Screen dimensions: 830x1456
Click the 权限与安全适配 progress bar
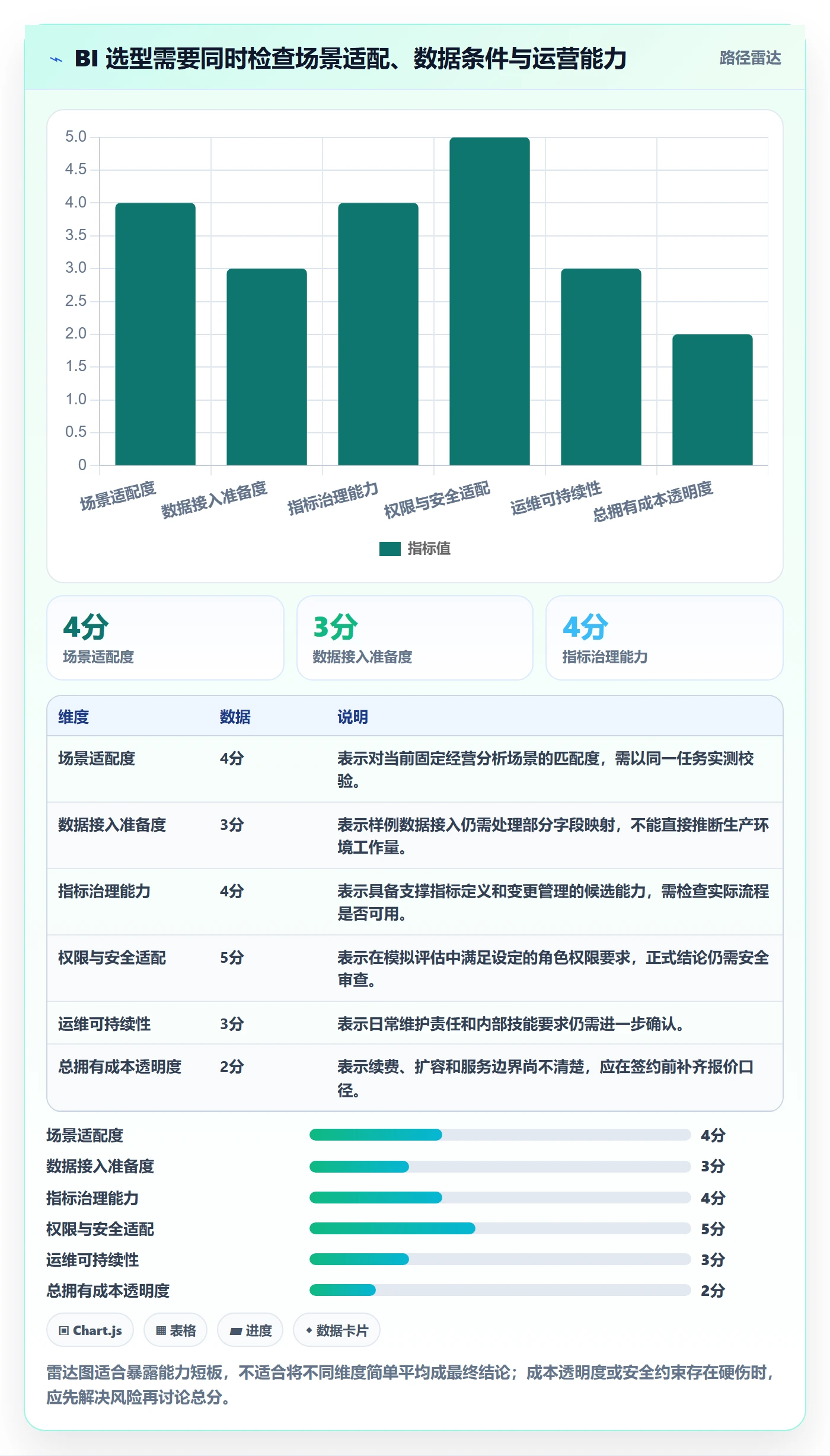500,1228
